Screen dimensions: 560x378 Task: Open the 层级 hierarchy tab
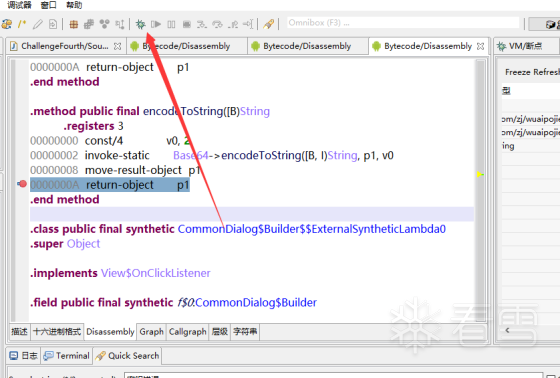(x=220, y=332)
